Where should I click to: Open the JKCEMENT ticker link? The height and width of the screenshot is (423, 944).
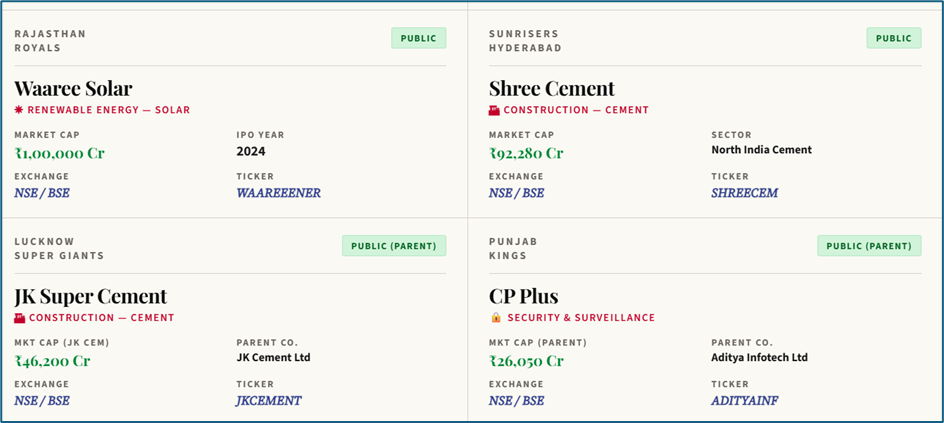click(268, 401)
